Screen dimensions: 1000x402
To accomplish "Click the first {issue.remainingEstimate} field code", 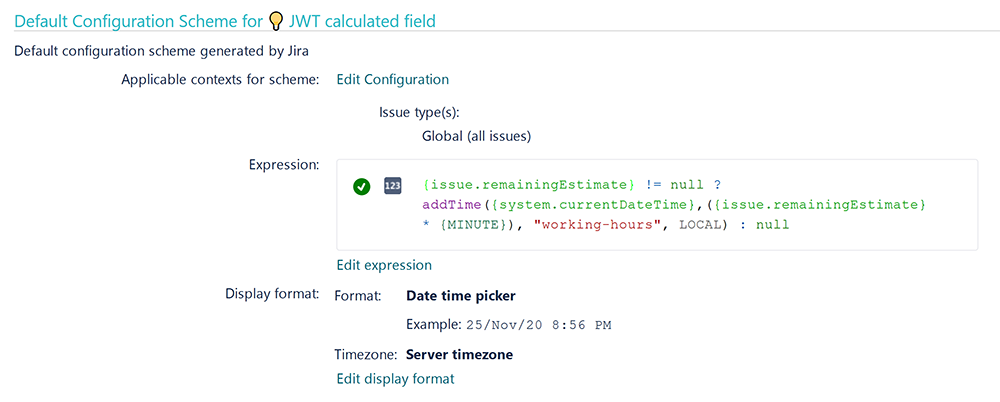I will (x=529, y=185).
